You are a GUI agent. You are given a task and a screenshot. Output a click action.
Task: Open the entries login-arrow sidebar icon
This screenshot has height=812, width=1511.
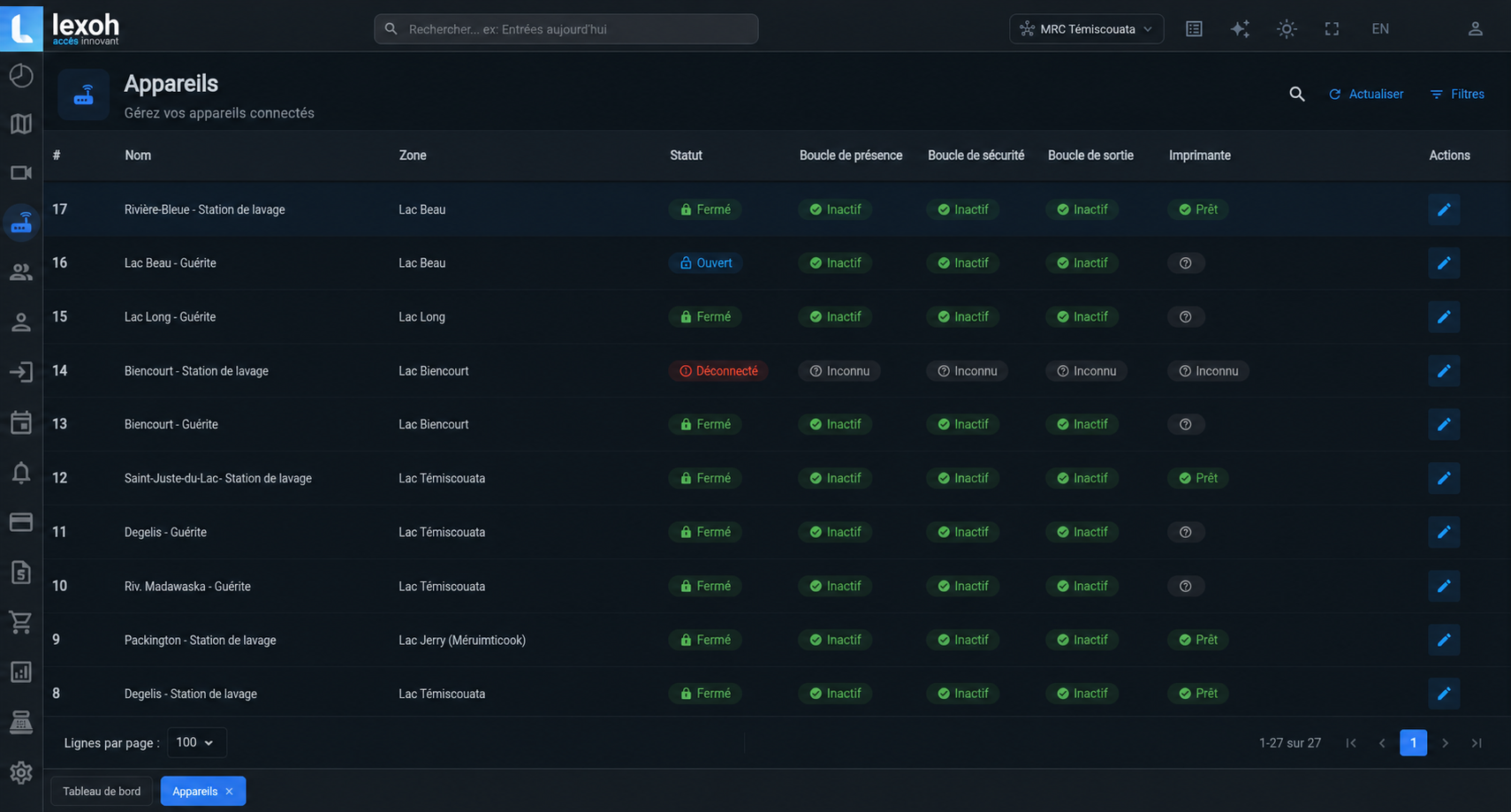point(21,372)
